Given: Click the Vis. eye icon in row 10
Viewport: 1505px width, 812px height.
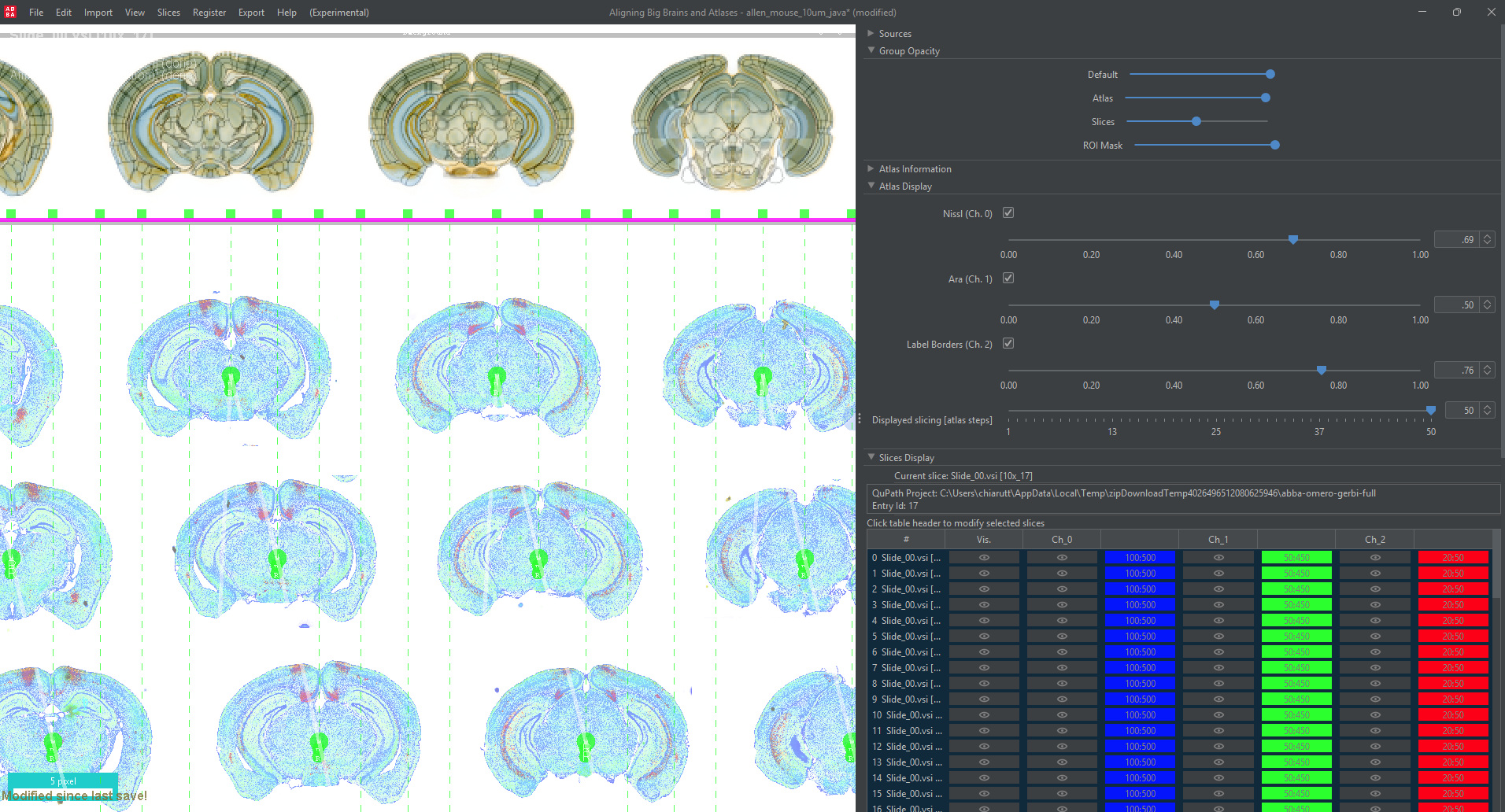Looking at the screenshot, I should pyautogui.click(x=983, y=714).
